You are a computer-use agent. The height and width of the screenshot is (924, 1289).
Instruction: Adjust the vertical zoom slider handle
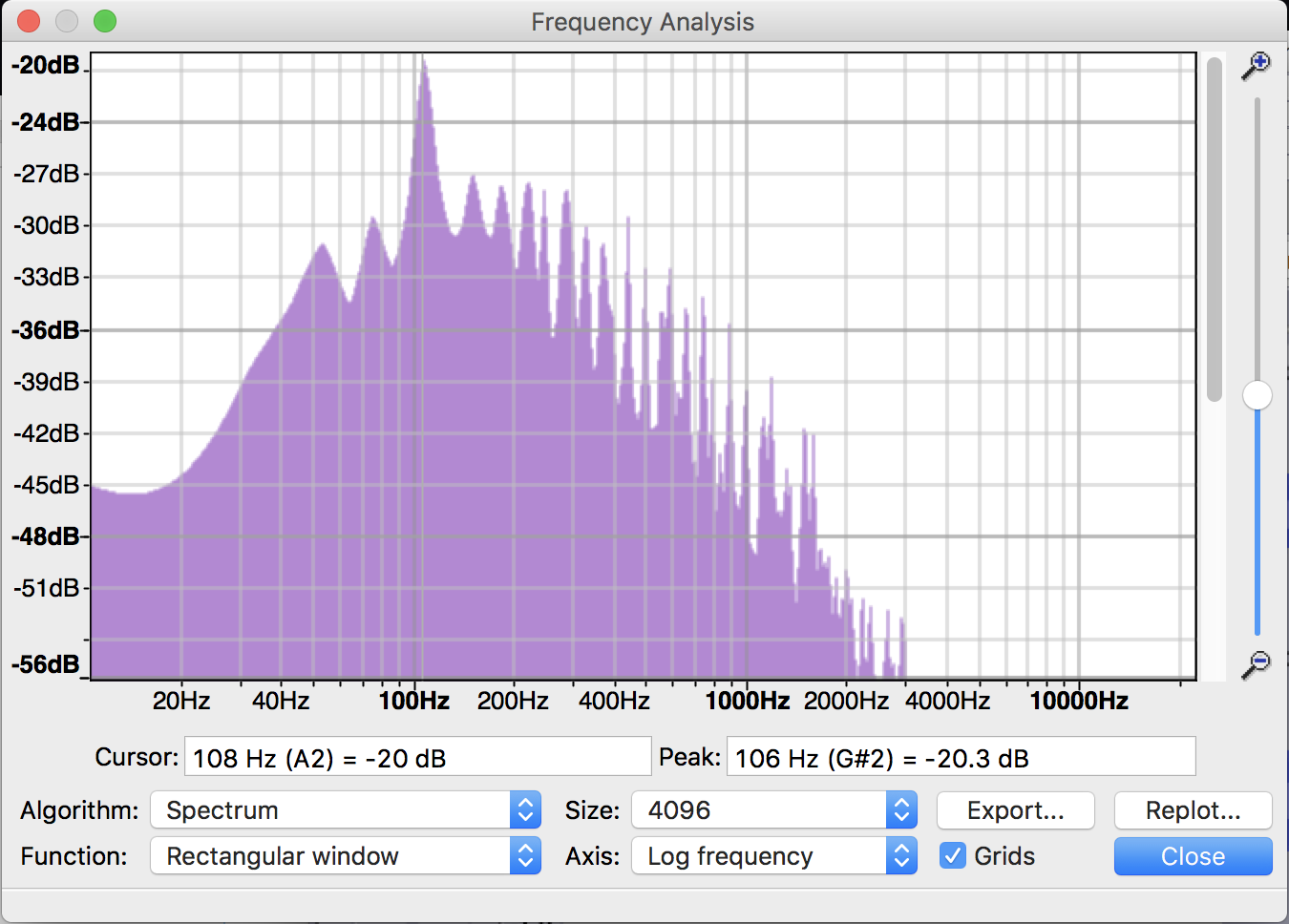click(x=1257, y=395)
